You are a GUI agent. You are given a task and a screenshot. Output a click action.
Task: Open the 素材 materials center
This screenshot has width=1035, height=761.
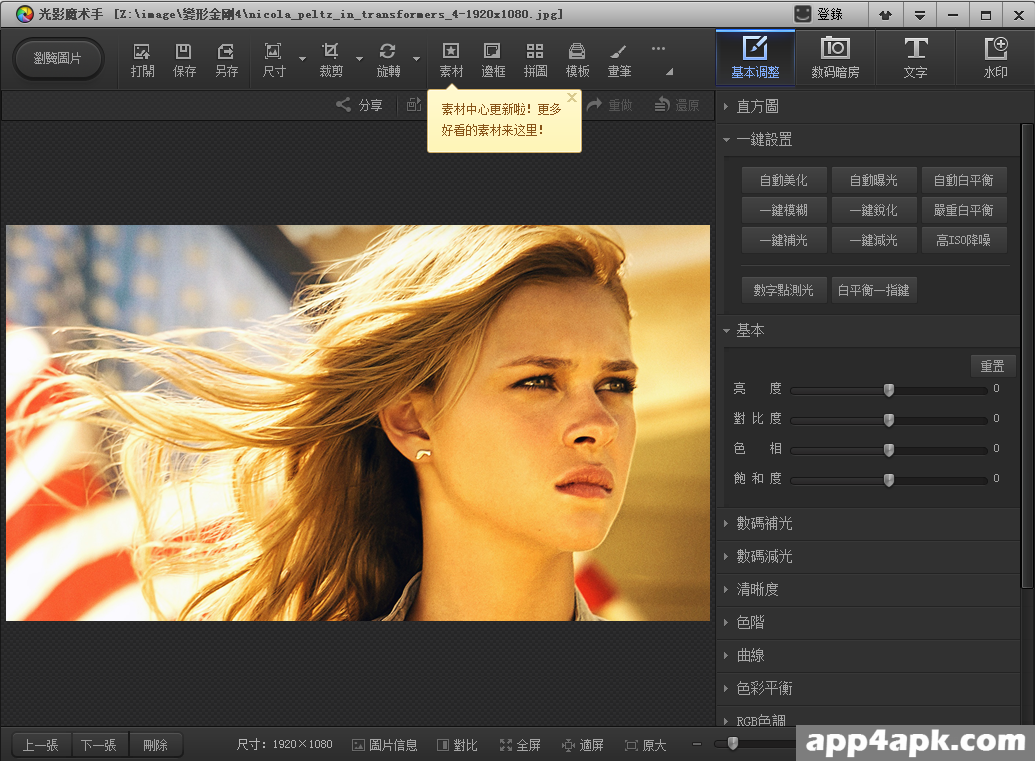451,59
